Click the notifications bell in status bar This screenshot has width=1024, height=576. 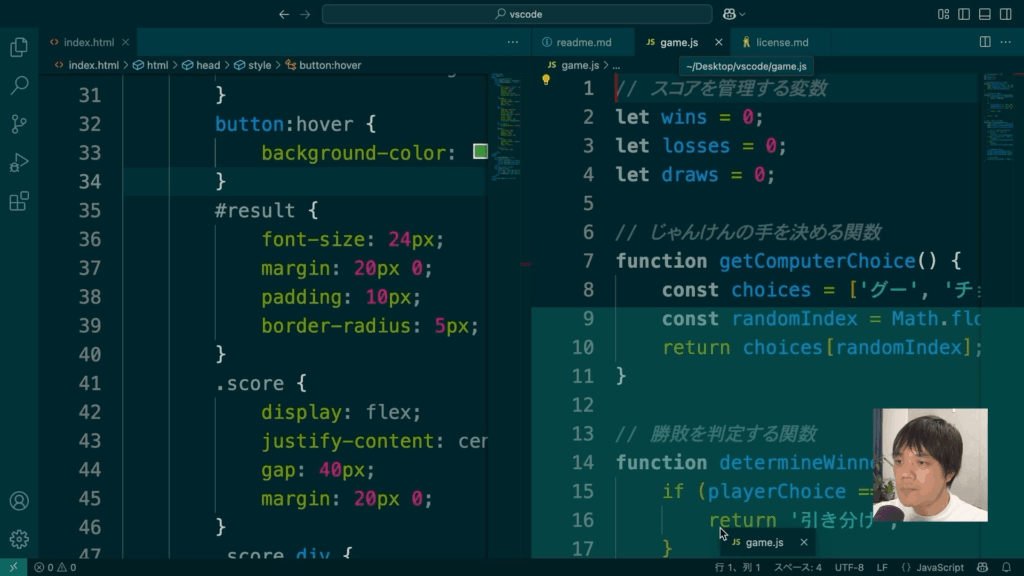click(1004, 567)
